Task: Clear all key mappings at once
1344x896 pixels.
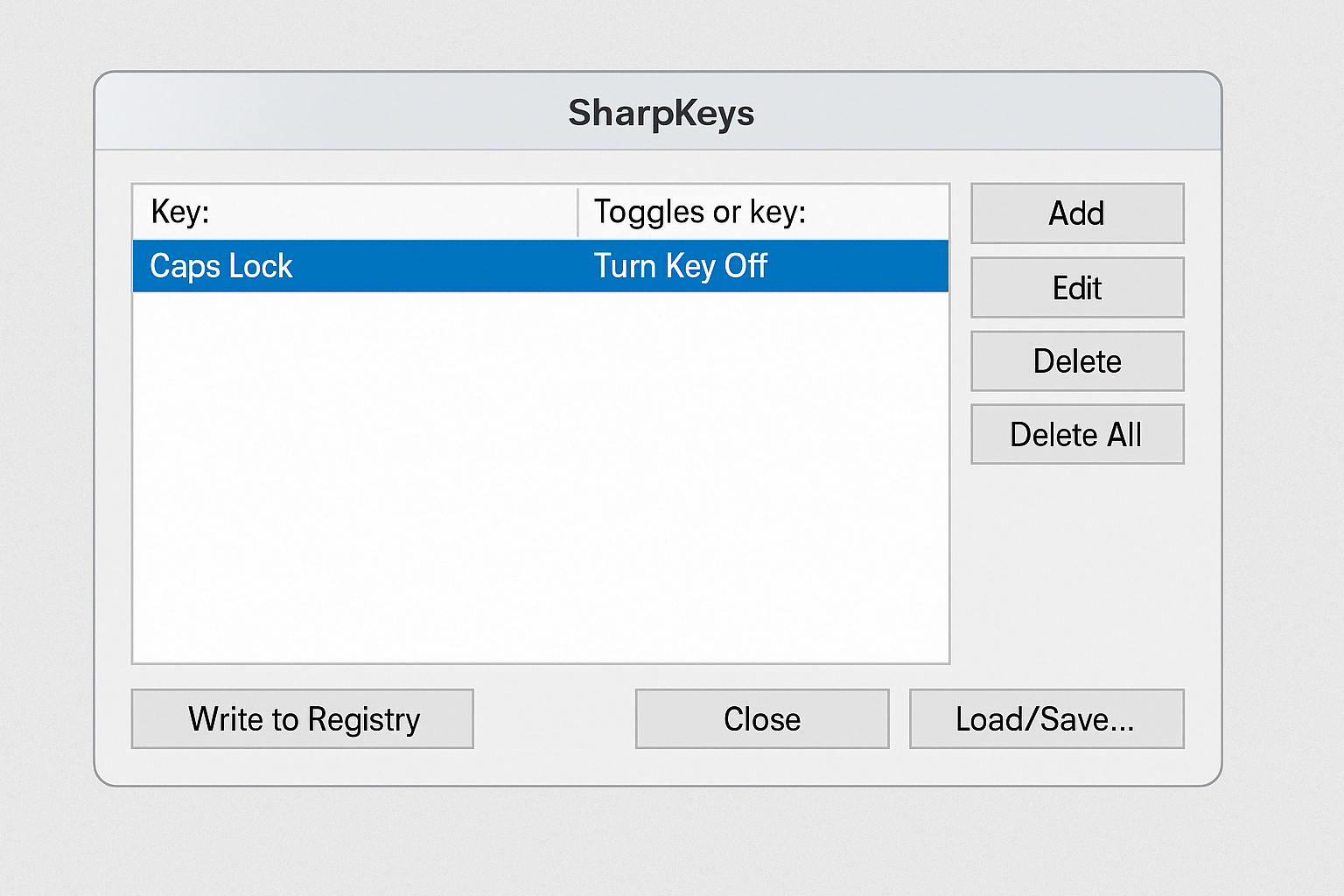Action: point(1076,434)
